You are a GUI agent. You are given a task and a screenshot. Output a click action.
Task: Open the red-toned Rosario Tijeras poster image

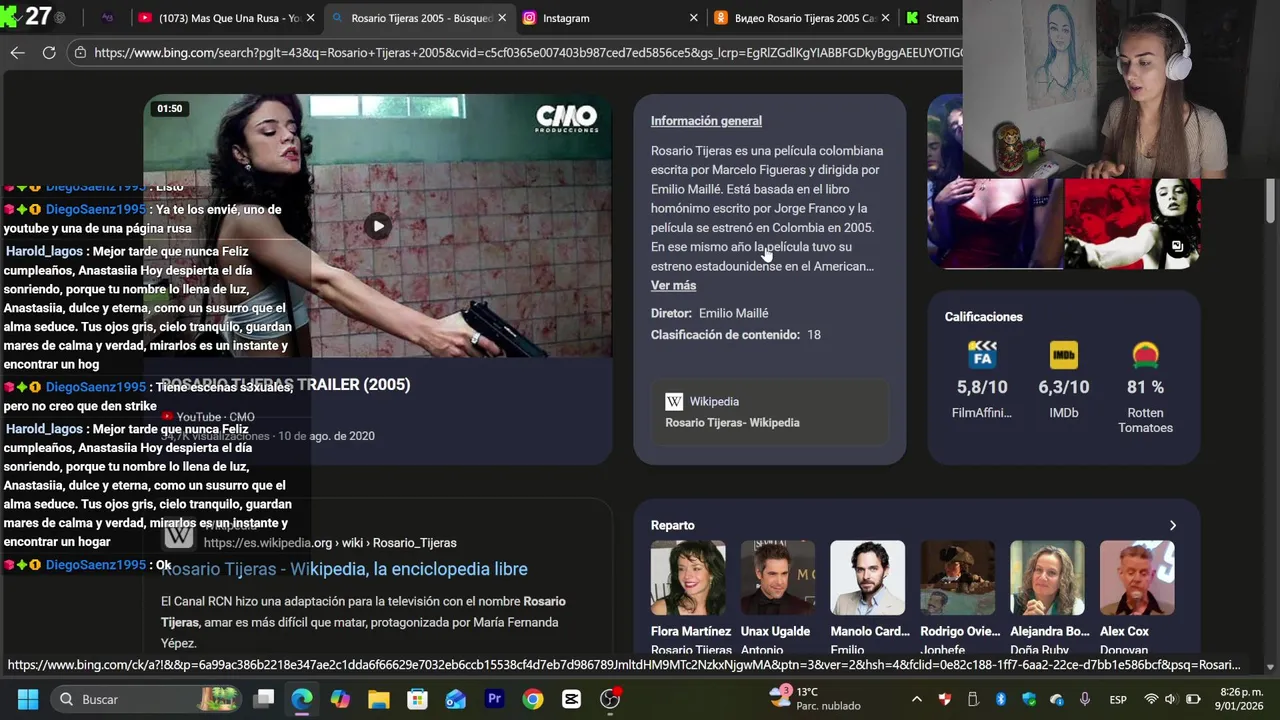(1132, 224)
